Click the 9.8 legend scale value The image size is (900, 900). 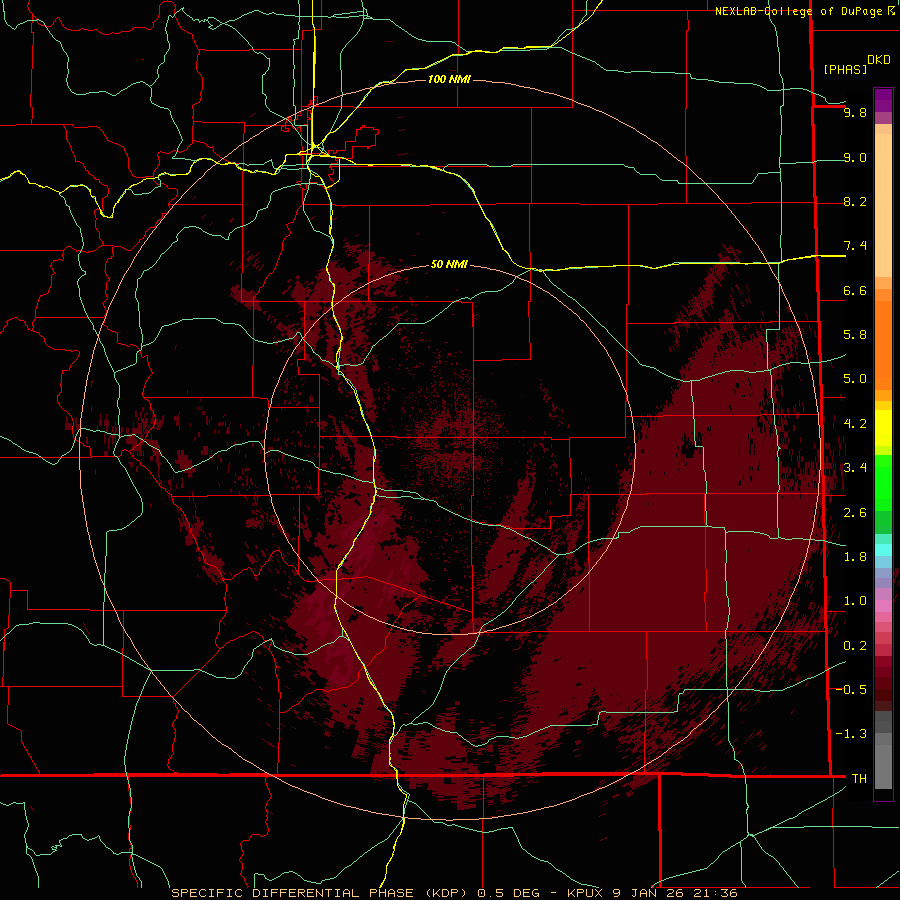coord(855,112)
